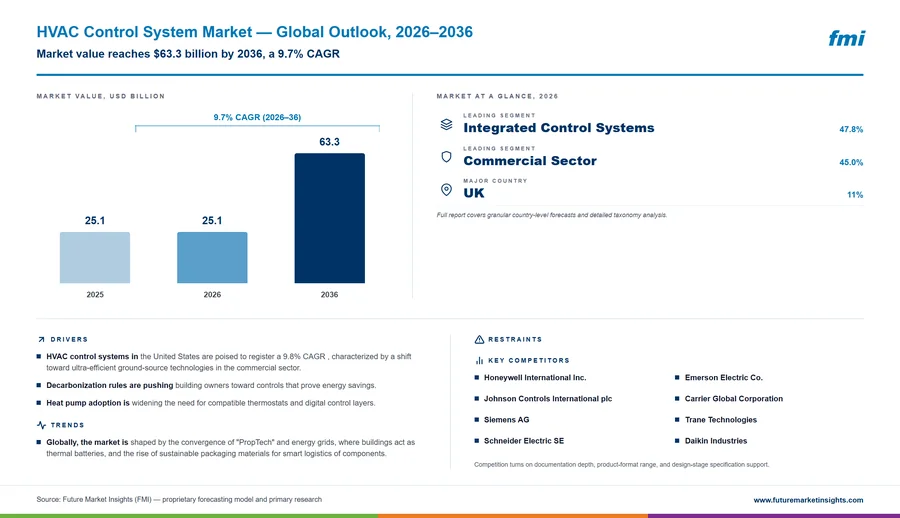The width and height of the screenshot is (900, 518).
Task: Click Honeywell International Inc.
Action: [x=535, y=378]
